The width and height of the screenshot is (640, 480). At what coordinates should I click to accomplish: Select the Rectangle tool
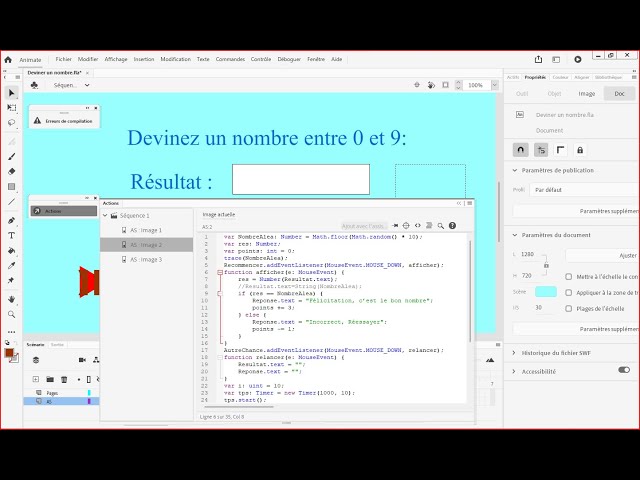click(x=11, y=187)
